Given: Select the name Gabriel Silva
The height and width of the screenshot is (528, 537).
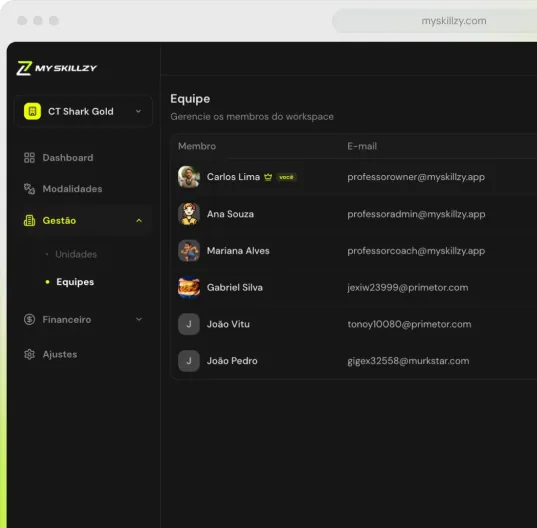Looking at the screenshot, I should (x=235, y=288).
